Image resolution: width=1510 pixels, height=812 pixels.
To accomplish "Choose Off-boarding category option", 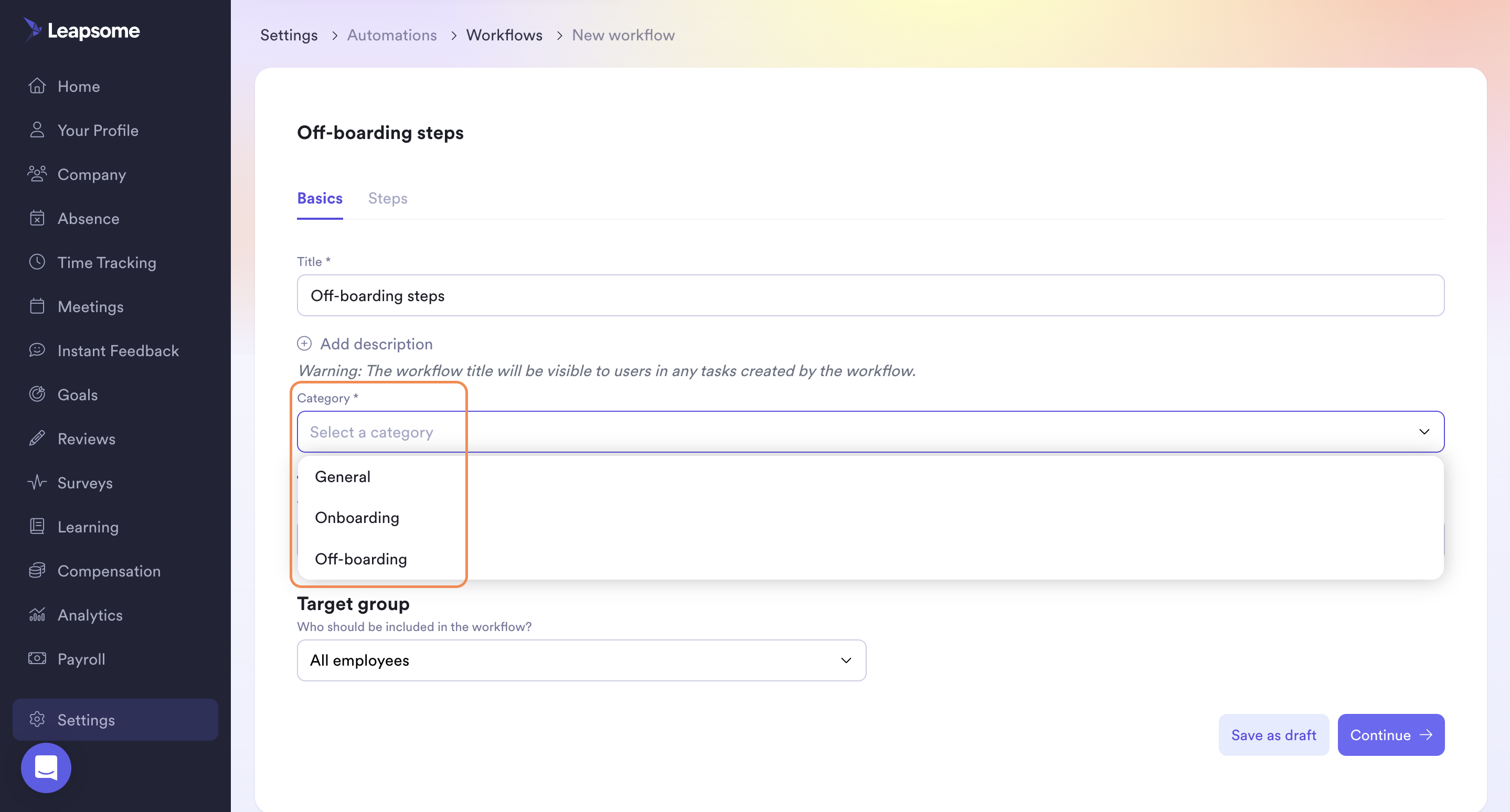I will coord(870,559).
